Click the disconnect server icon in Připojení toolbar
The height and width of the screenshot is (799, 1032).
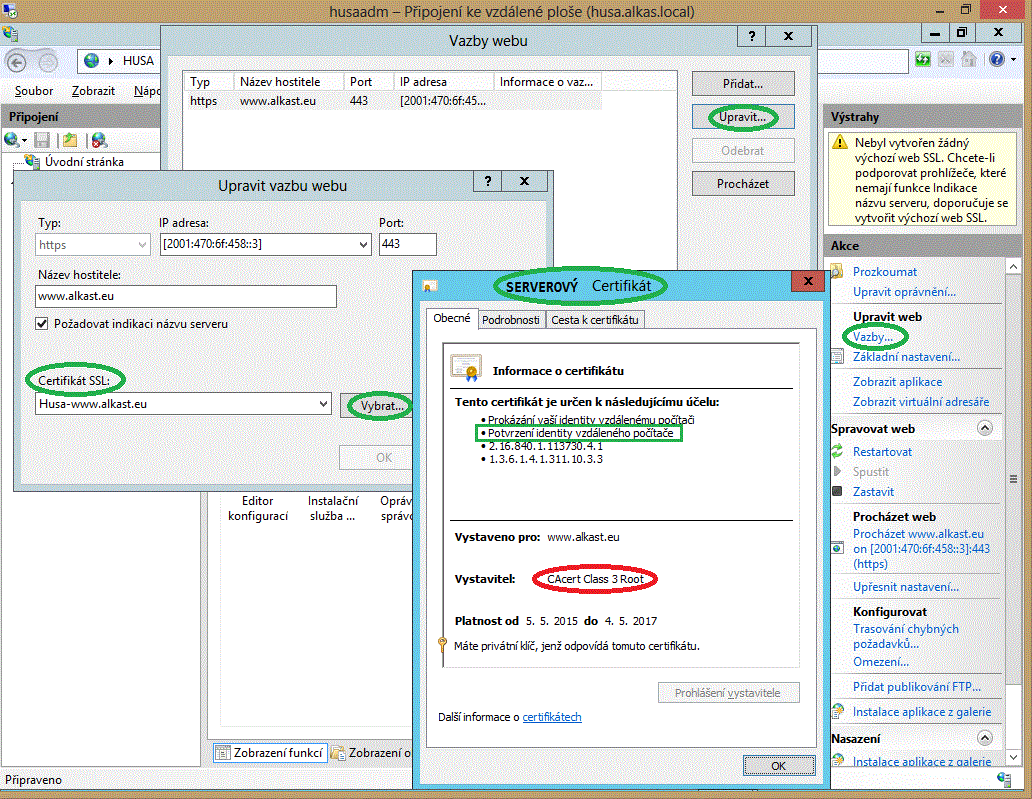tap(97, 140)
